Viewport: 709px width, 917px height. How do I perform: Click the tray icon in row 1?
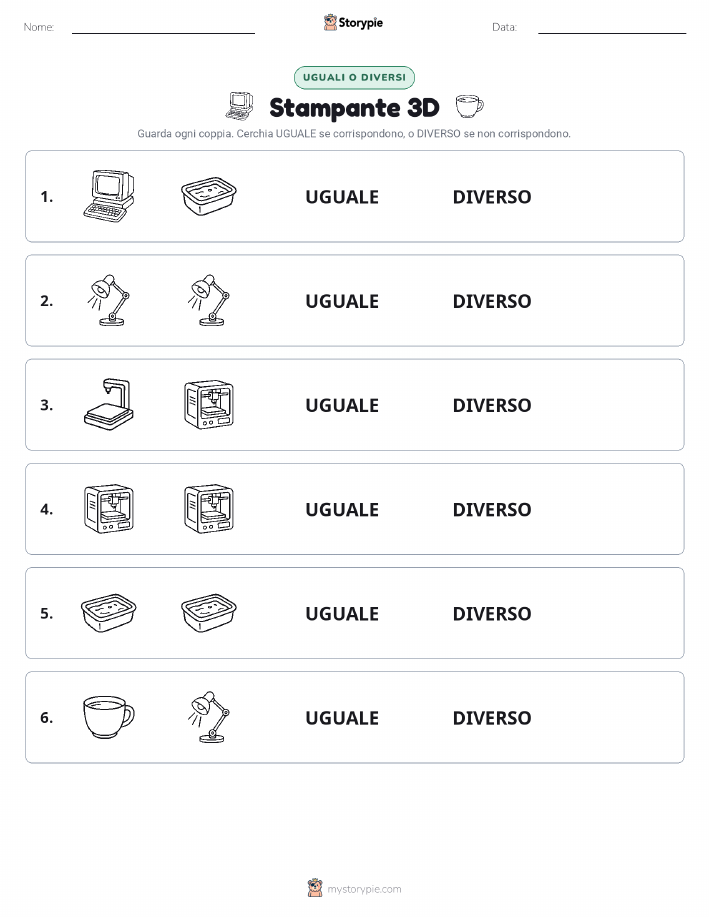tap(209, 196)
